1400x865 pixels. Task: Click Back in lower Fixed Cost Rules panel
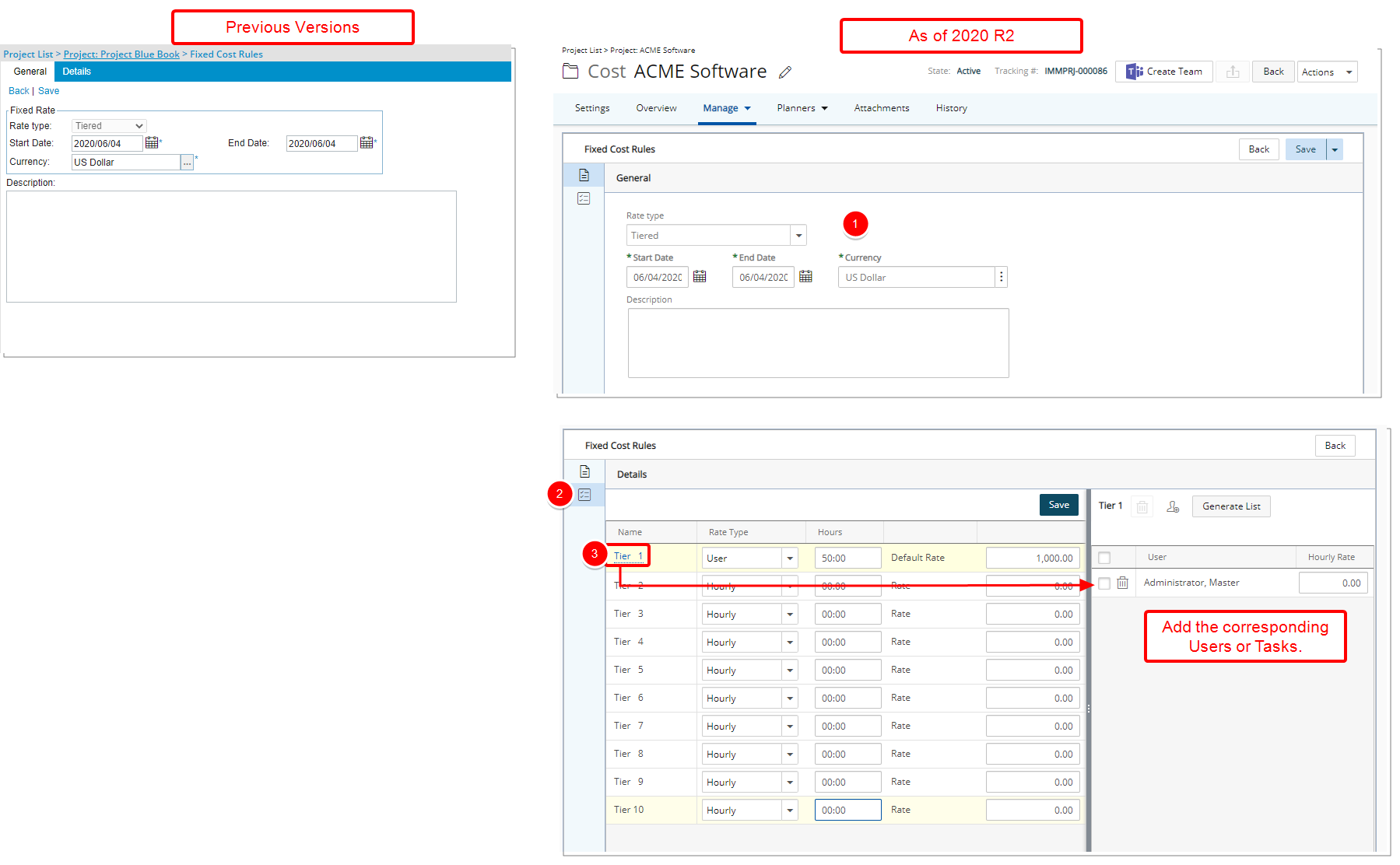[1335, 446]
